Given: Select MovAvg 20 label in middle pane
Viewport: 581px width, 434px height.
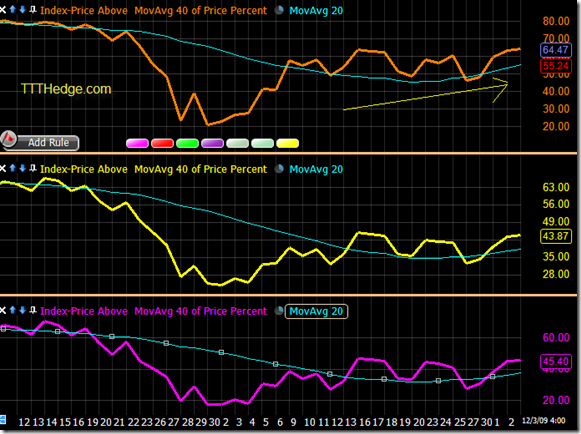Looking at the screenshot, I should pos(316,169).
